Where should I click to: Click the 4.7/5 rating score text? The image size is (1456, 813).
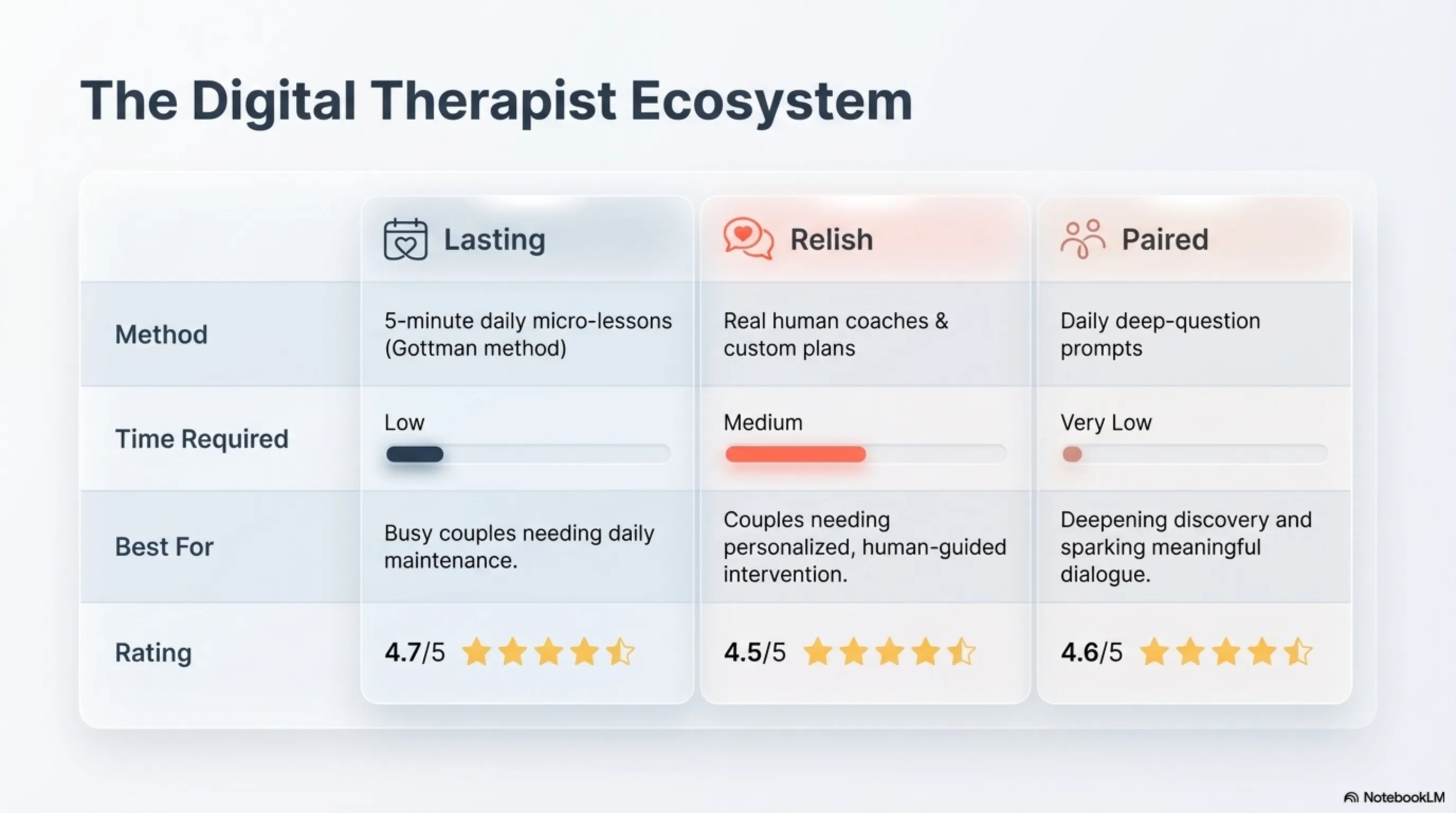click(x=415, y=653)
